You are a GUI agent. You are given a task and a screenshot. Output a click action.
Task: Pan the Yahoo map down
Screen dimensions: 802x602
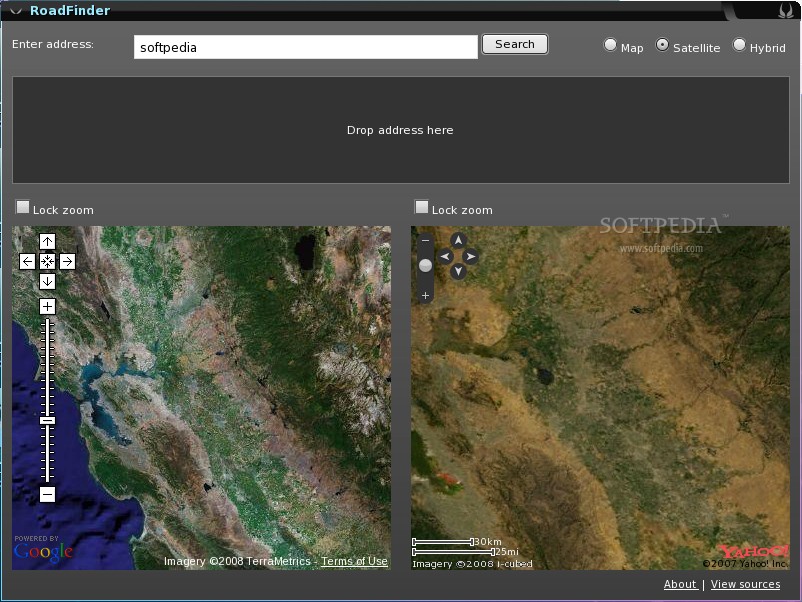tap(458, 271)
